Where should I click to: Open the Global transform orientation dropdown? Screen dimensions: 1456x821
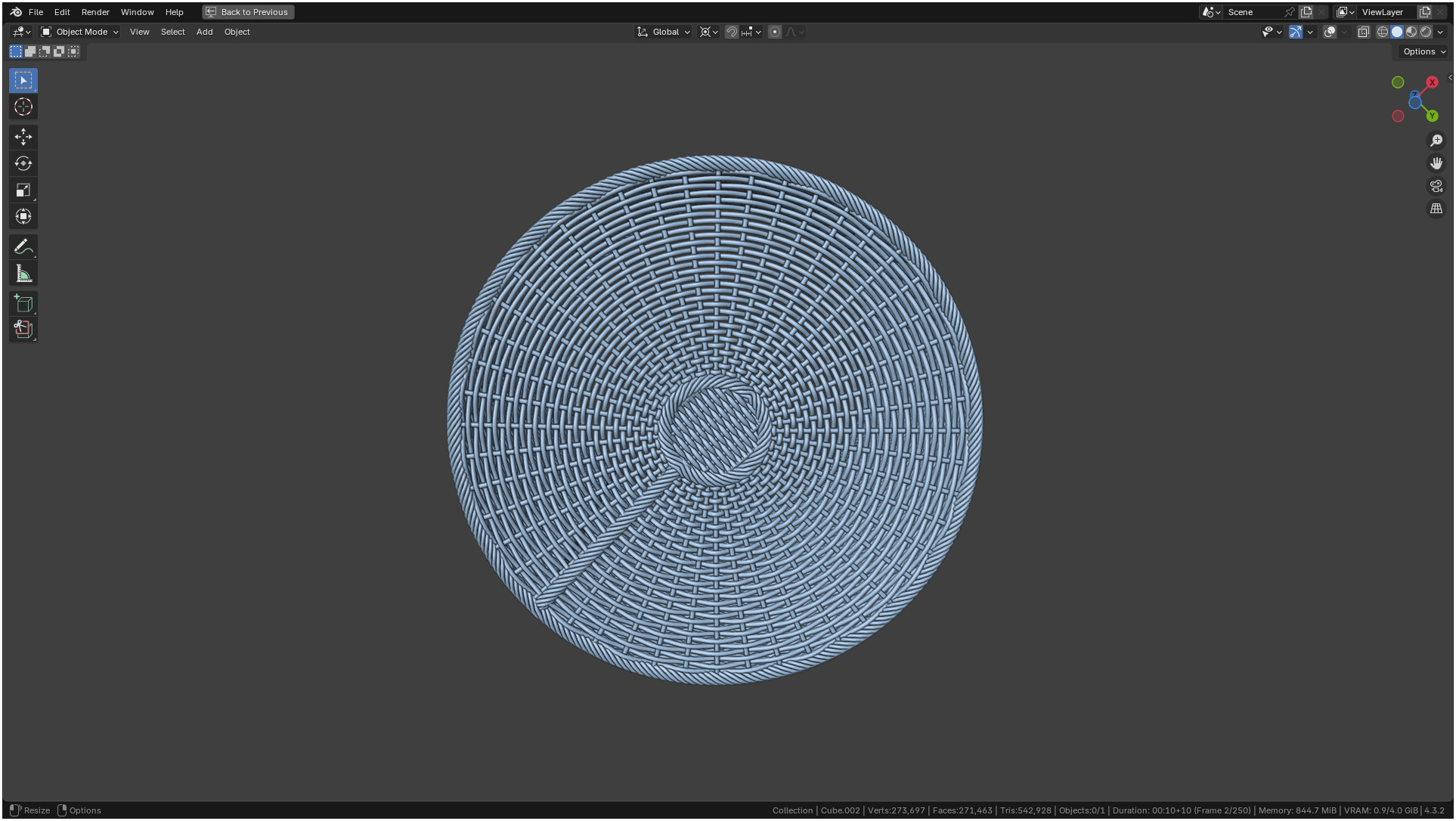664,32
